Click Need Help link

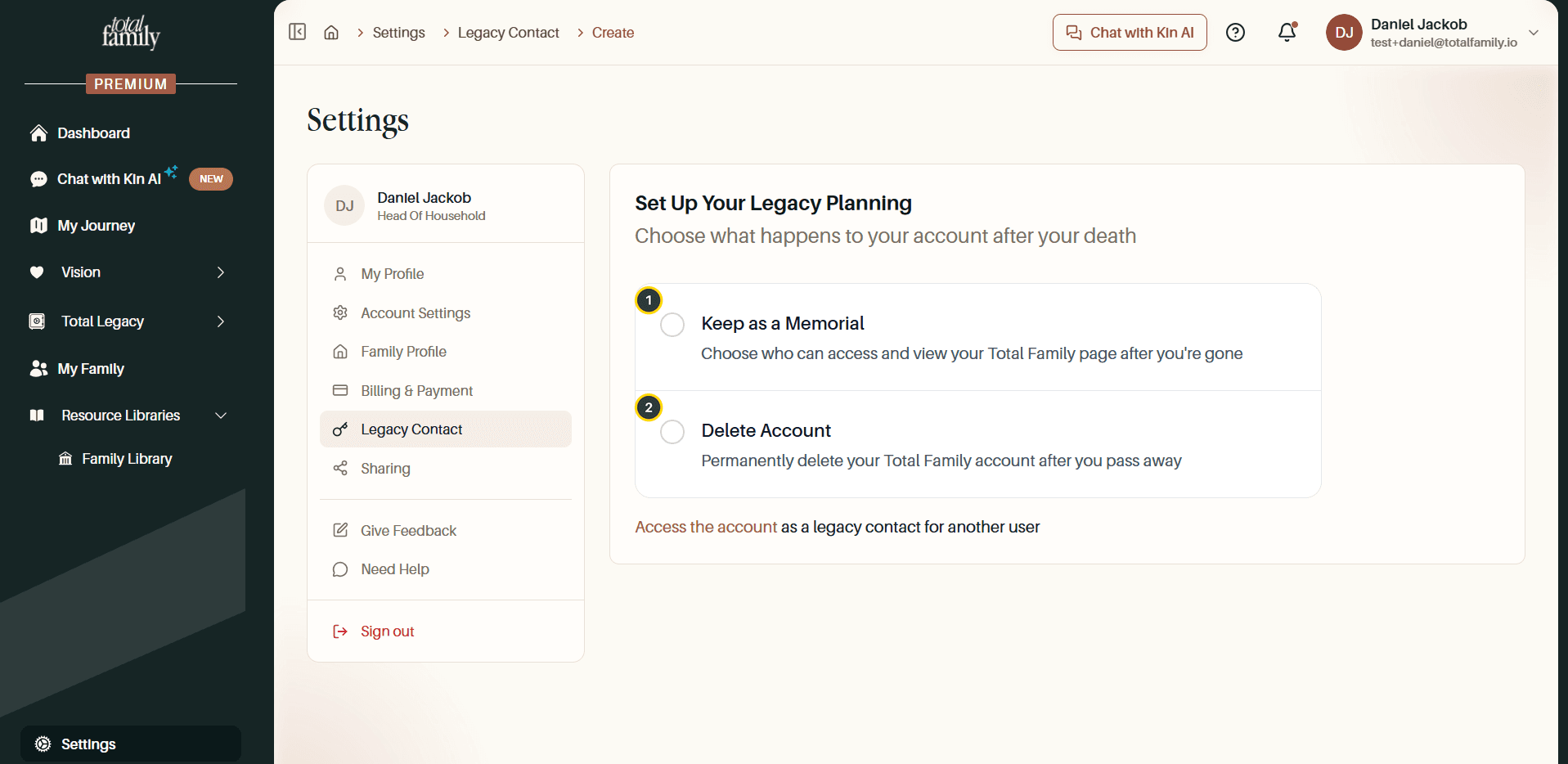coord(395,569)
